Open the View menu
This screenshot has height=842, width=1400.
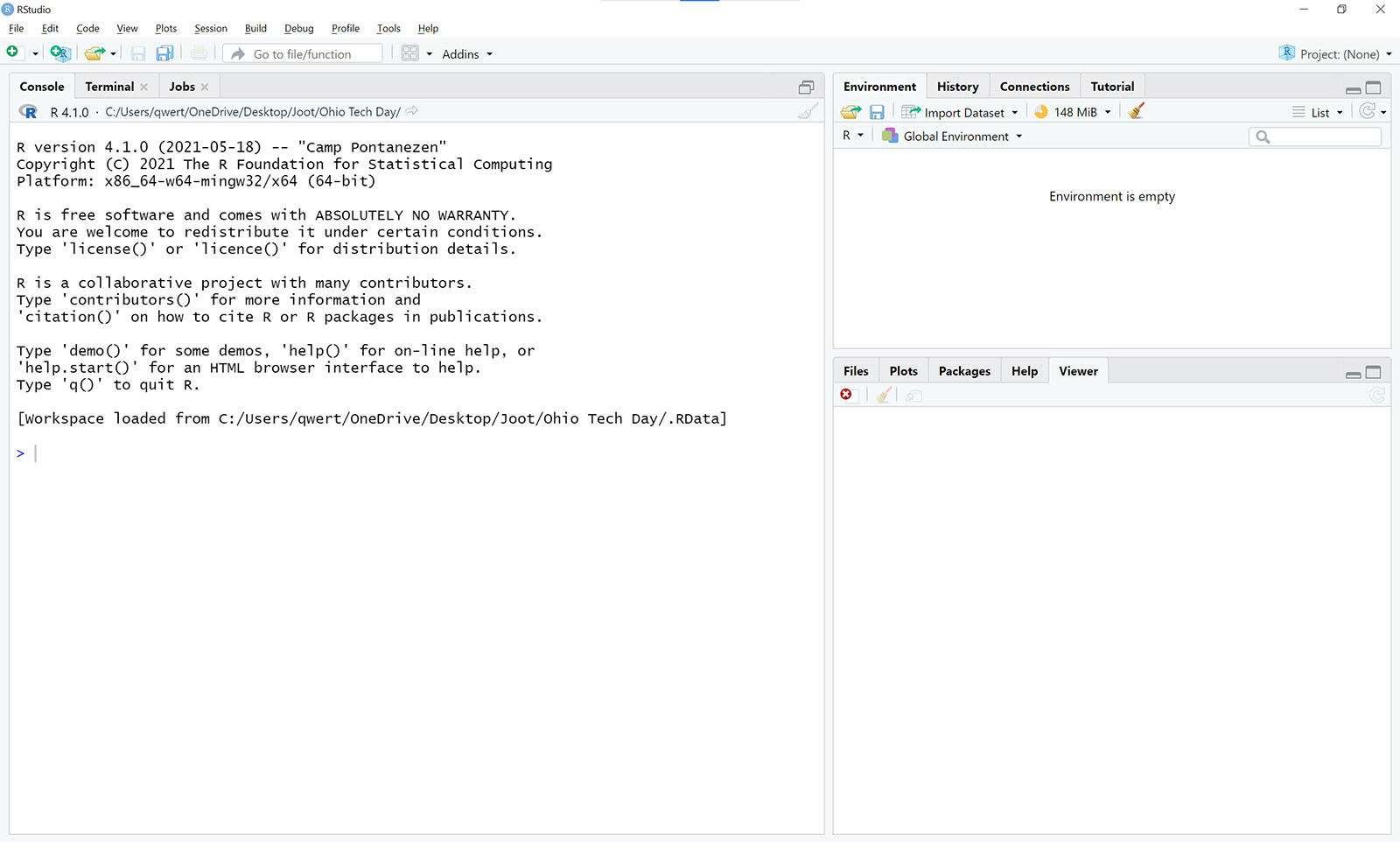pos(127,28)
